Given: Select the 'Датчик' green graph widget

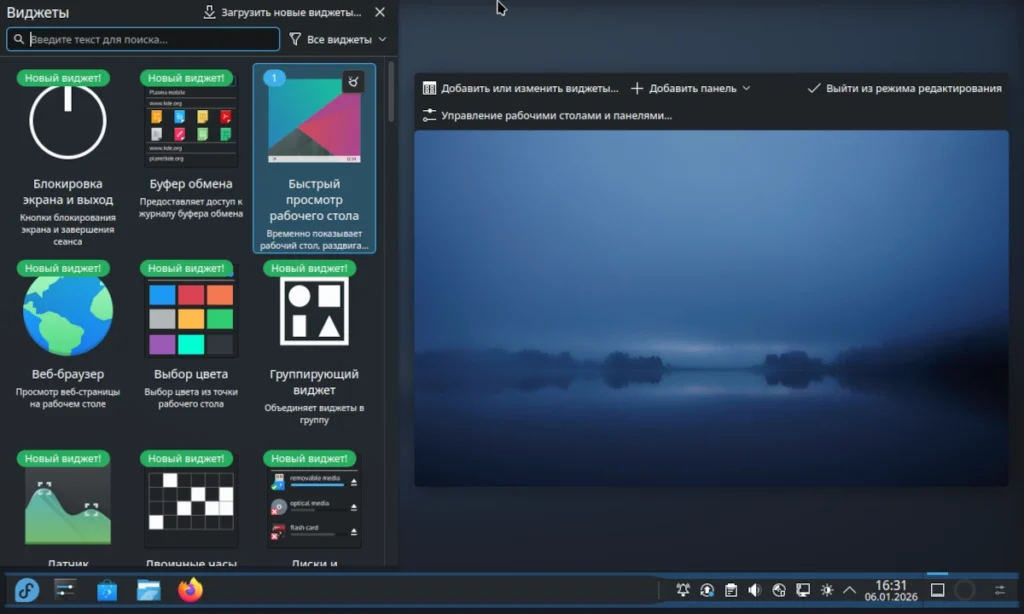Looking at the screenshot, I should coord(68,506).
